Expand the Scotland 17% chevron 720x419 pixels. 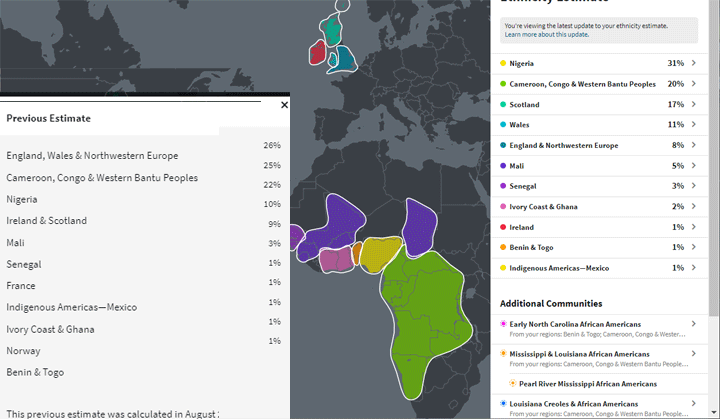[x=693, y=104]
